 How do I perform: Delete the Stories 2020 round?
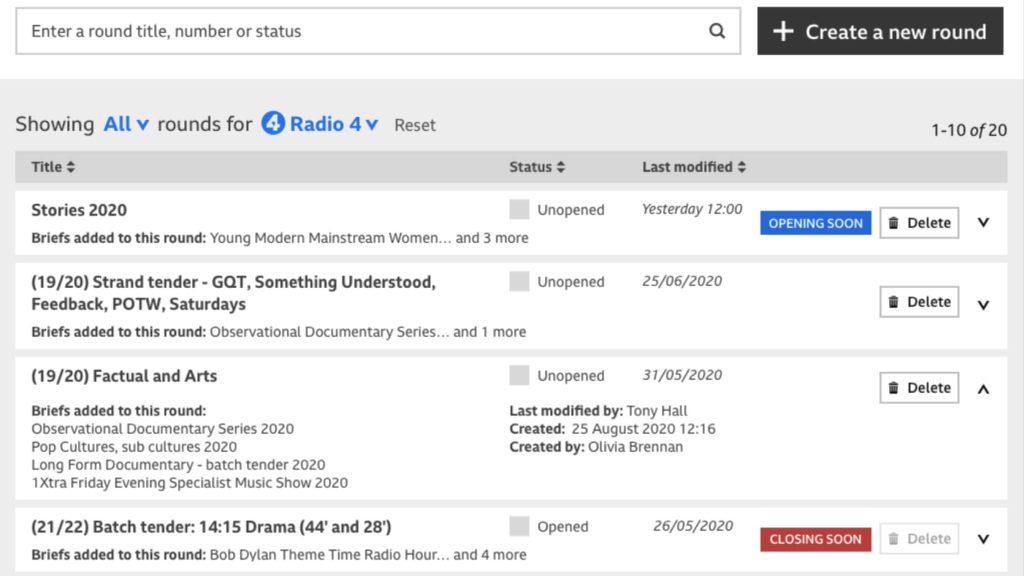click(919, 223)
